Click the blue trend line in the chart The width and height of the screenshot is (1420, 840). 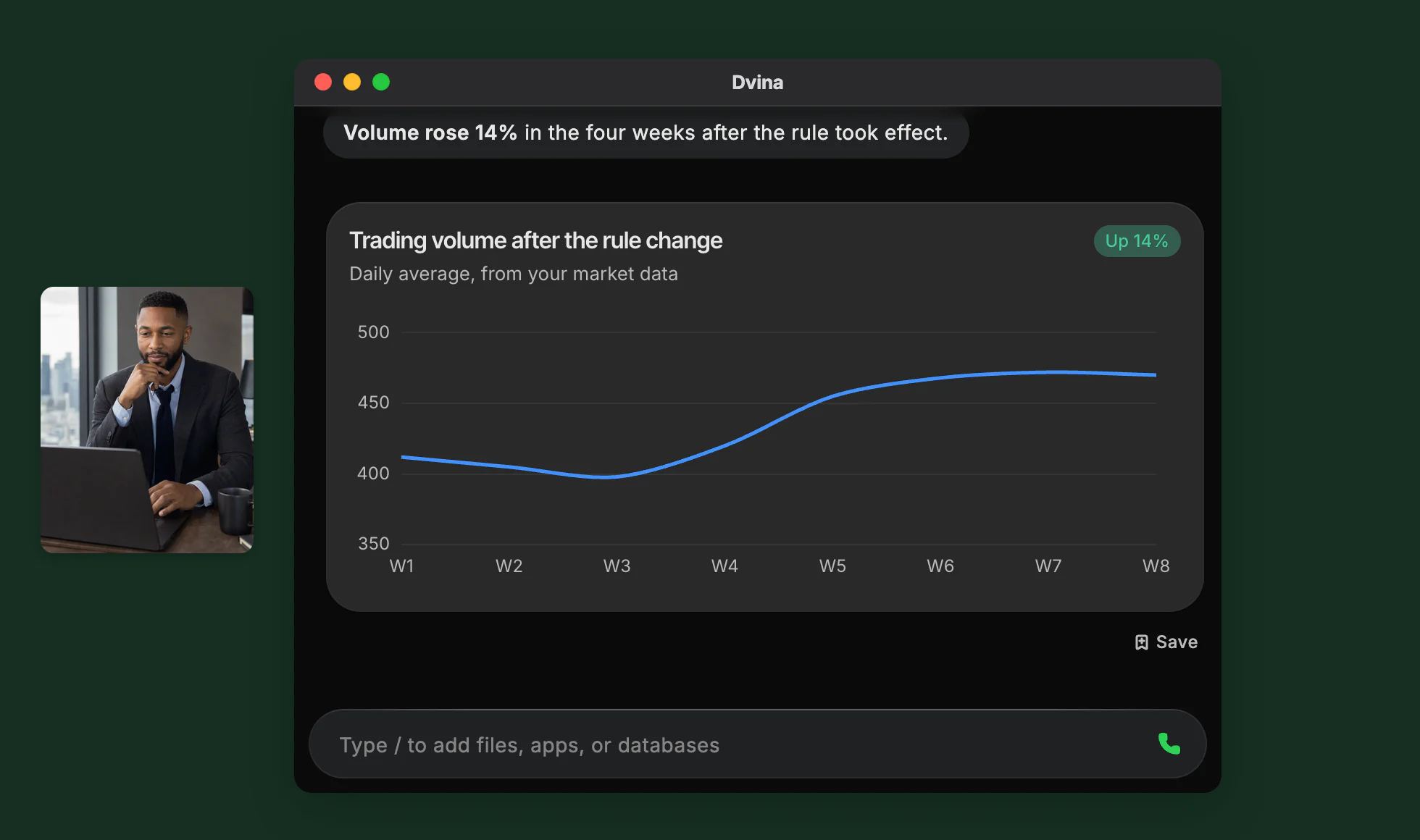(779, 422)
